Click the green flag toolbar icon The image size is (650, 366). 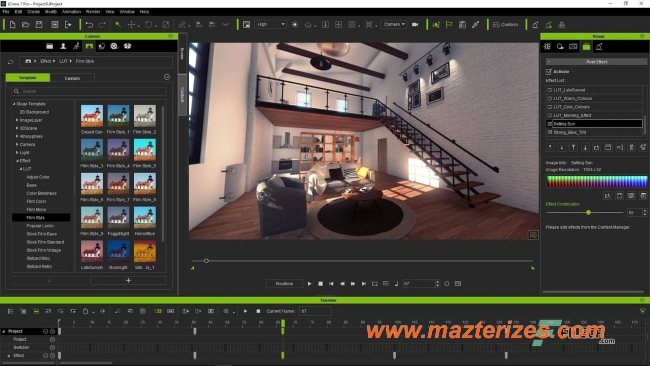449,25
